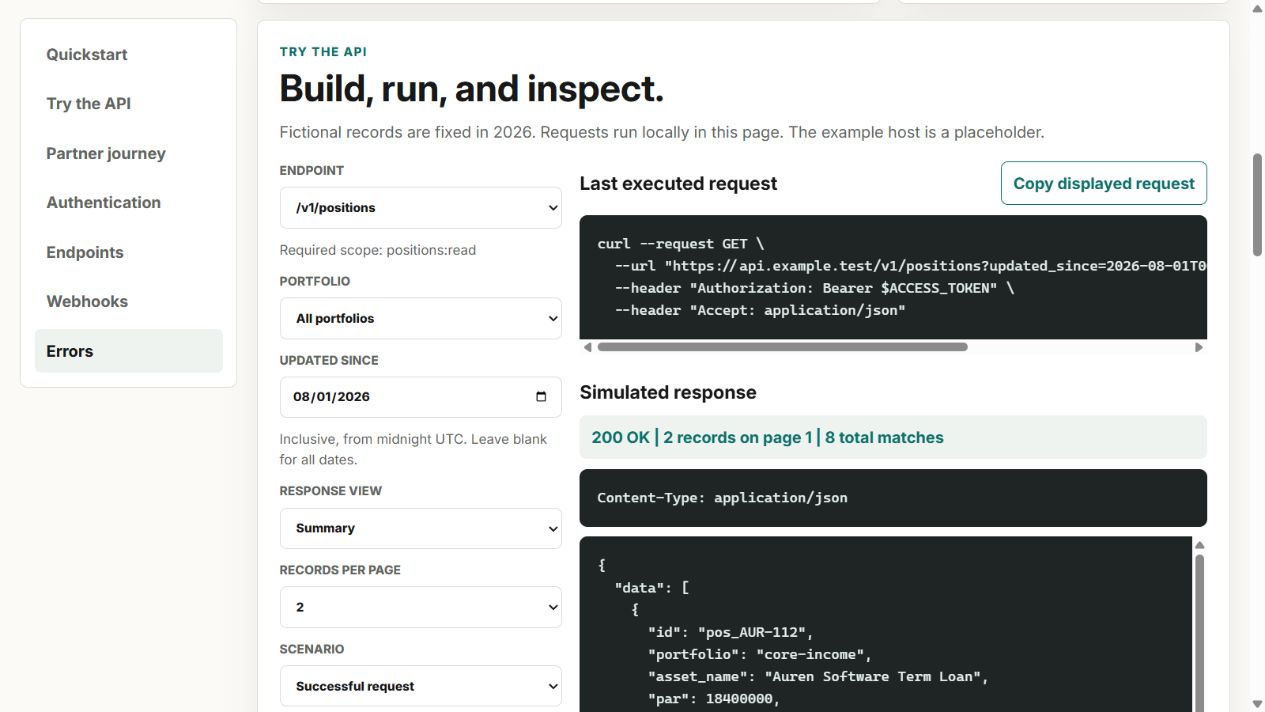The image size is (1265, 712).
Task: Open the Scenario dropdown
Action: click(x=420, y=686)
